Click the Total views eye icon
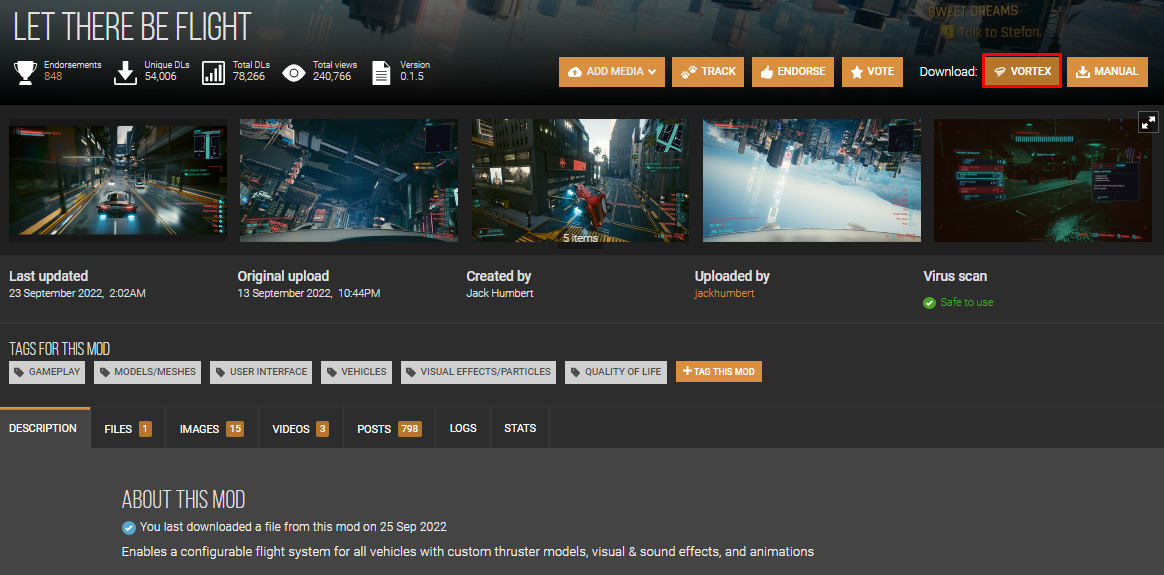This screenshot has height=575, width=1164. pos(294,73)
